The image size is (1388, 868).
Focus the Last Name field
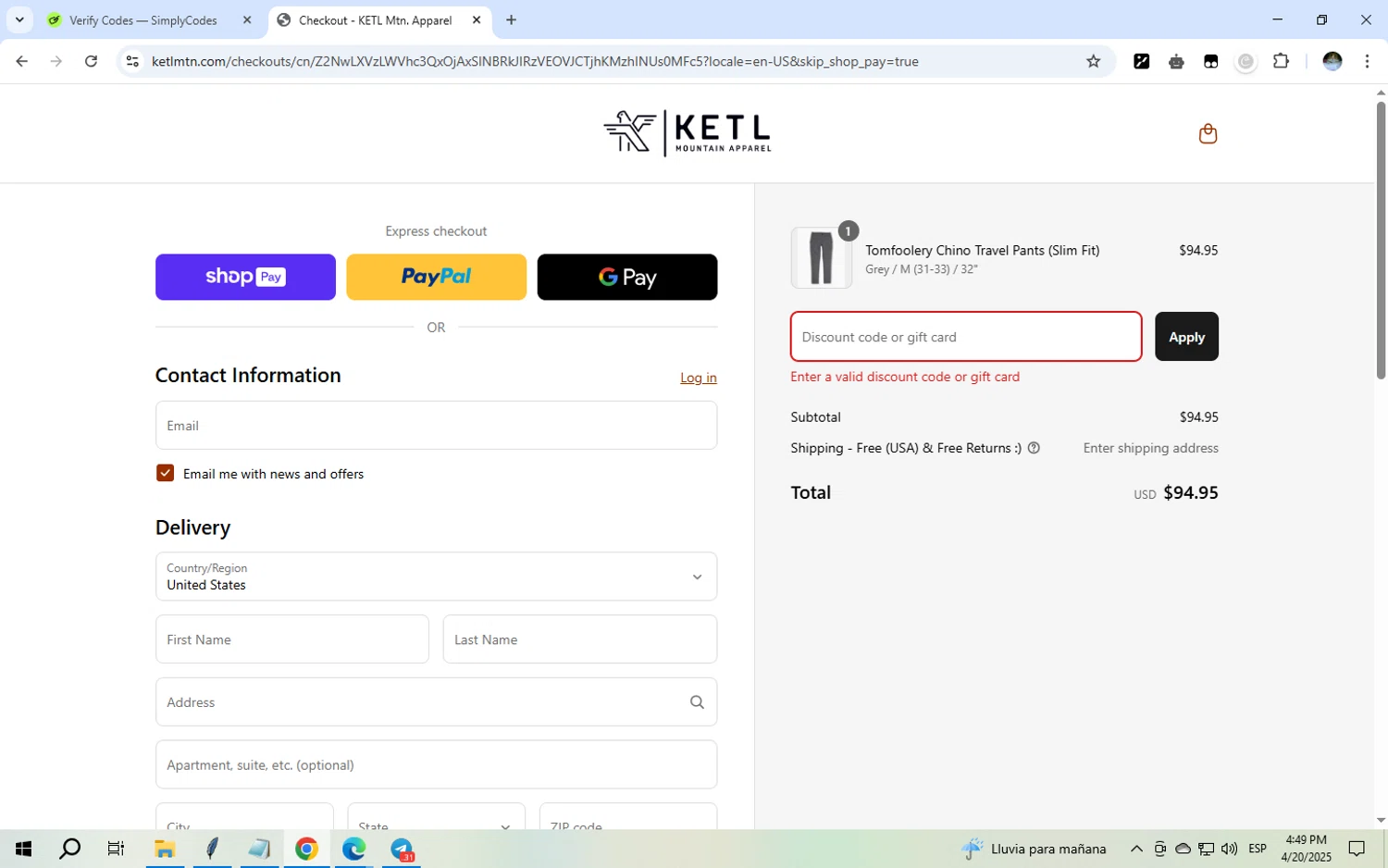click(x=579, y=639)
